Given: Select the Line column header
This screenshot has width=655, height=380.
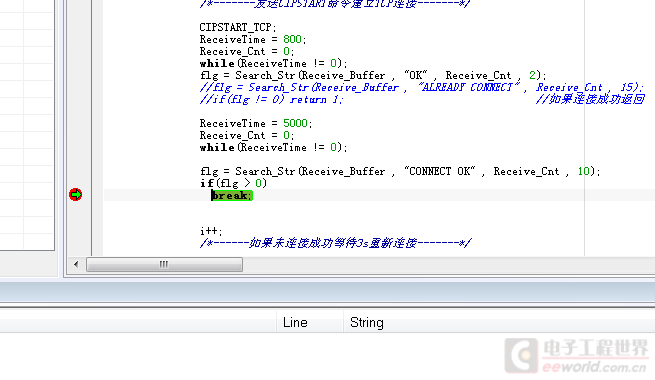Looking at the screenshot, I should point(295,322).
